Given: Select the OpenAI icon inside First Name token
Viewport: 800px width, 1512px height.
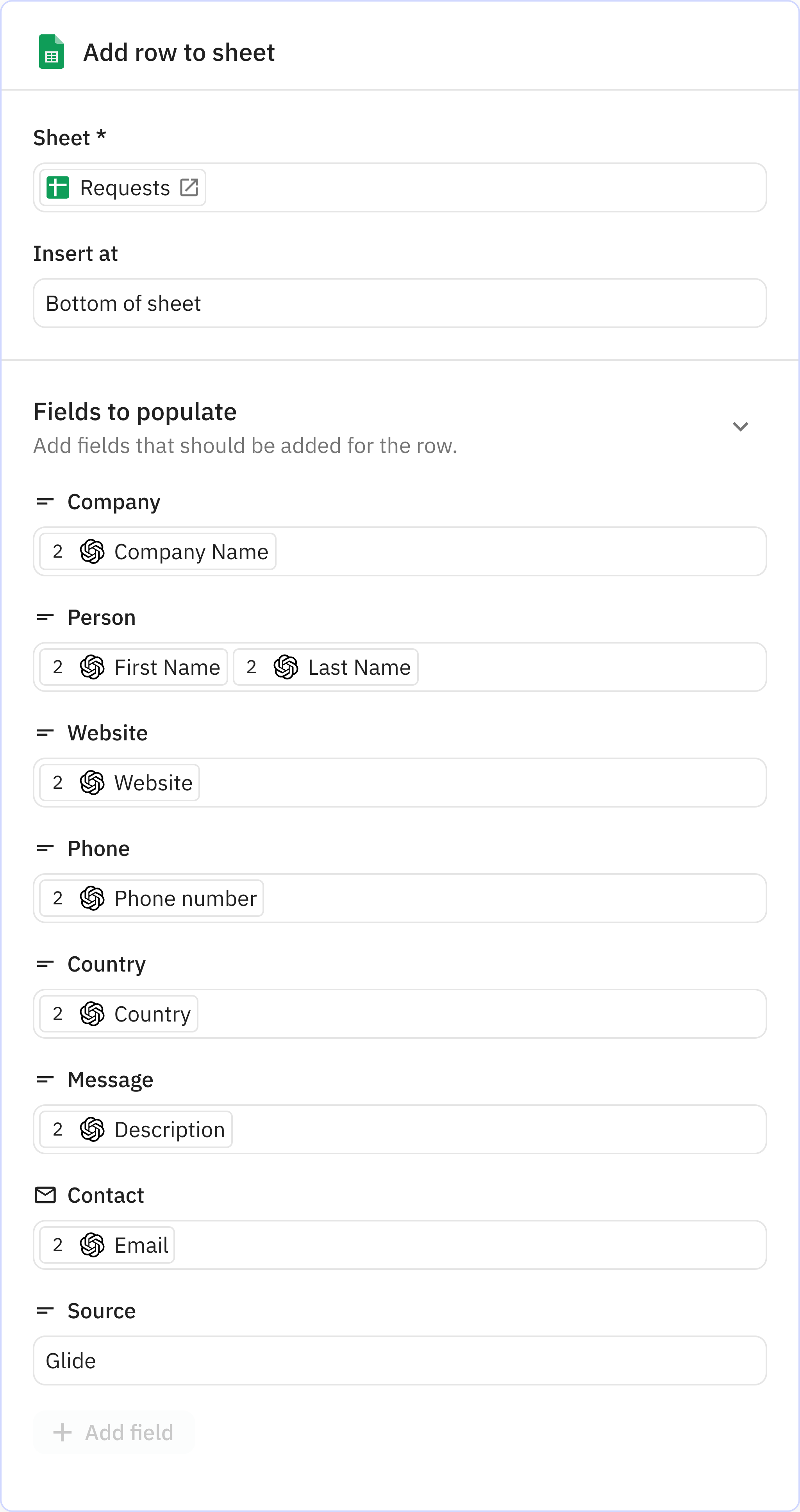Looking at the screenshot, I should (91, 666).
